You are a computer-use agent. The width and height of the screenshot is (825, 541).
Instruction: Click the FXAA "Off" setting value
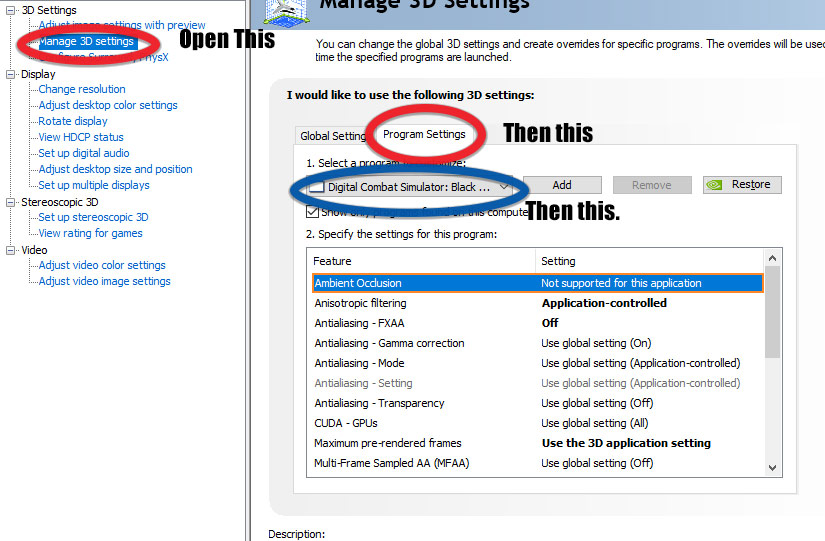tap(550, 323)
